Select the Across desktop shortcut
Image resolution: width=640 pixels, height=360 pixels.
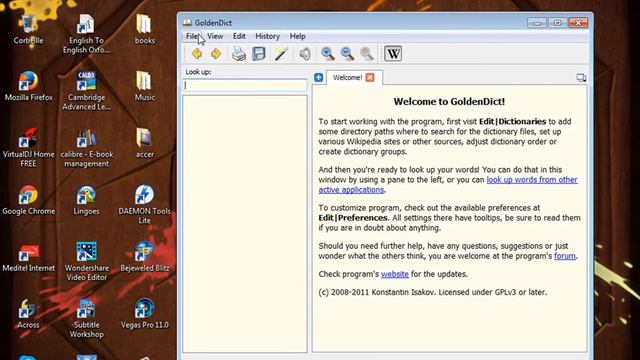tap(28, 313)
